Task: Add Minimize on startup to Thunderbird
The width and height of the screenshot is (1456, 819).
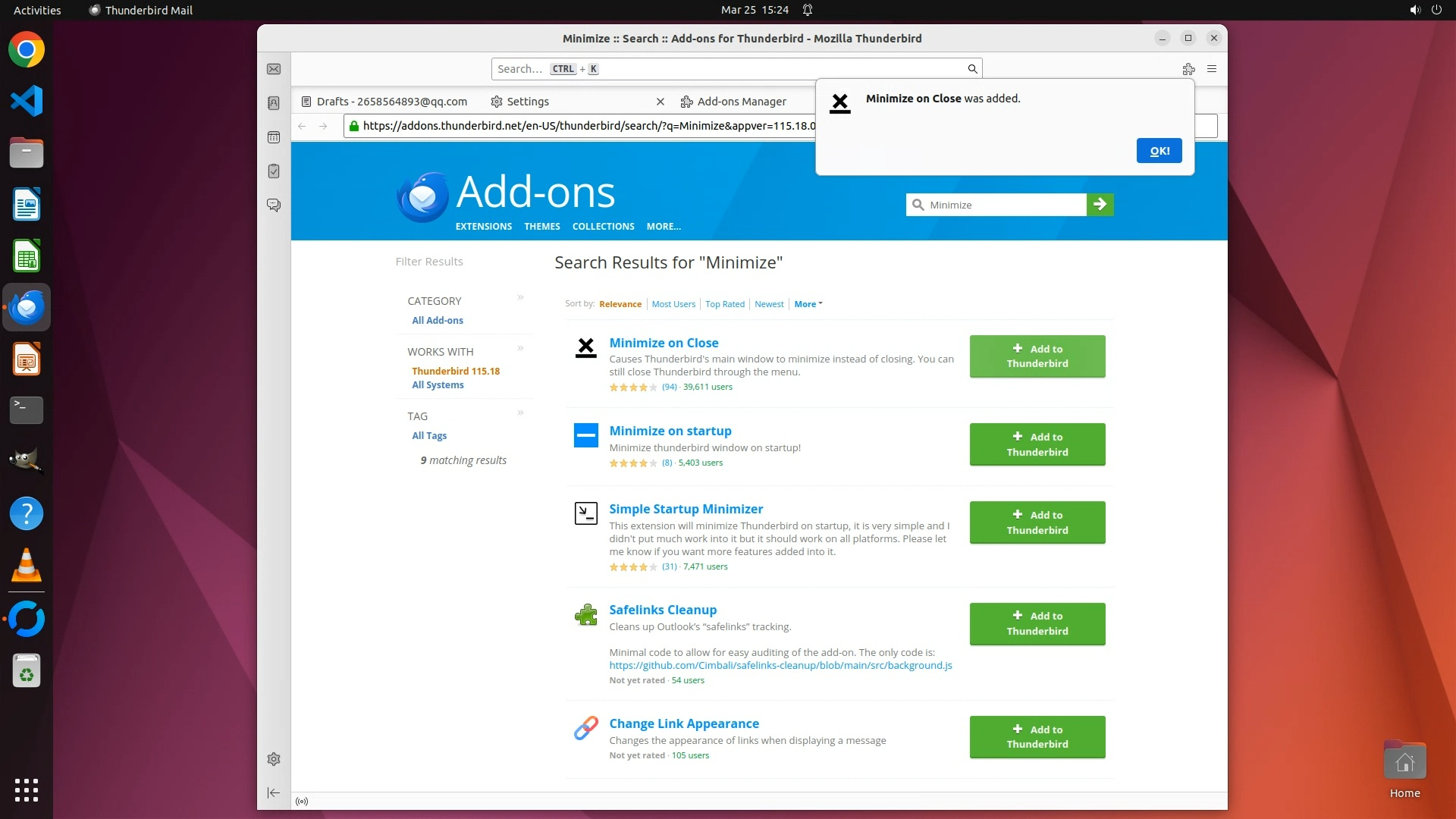Action: [1037, 444]
